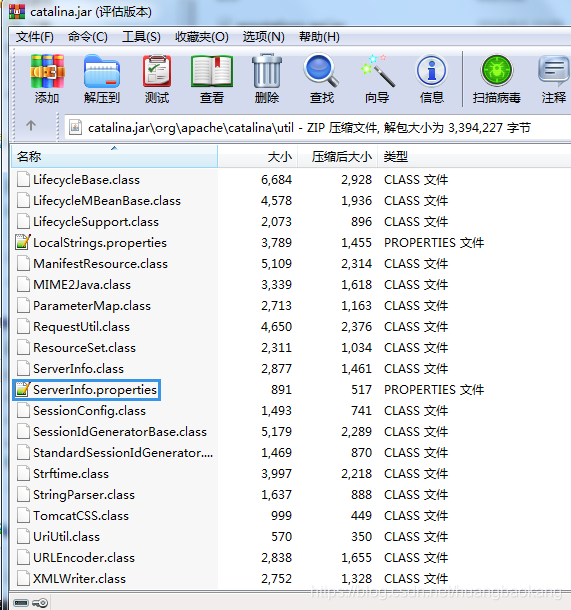Open the View (查看) book icon
The height and width of the screenshot is (610, 571).
212,71
